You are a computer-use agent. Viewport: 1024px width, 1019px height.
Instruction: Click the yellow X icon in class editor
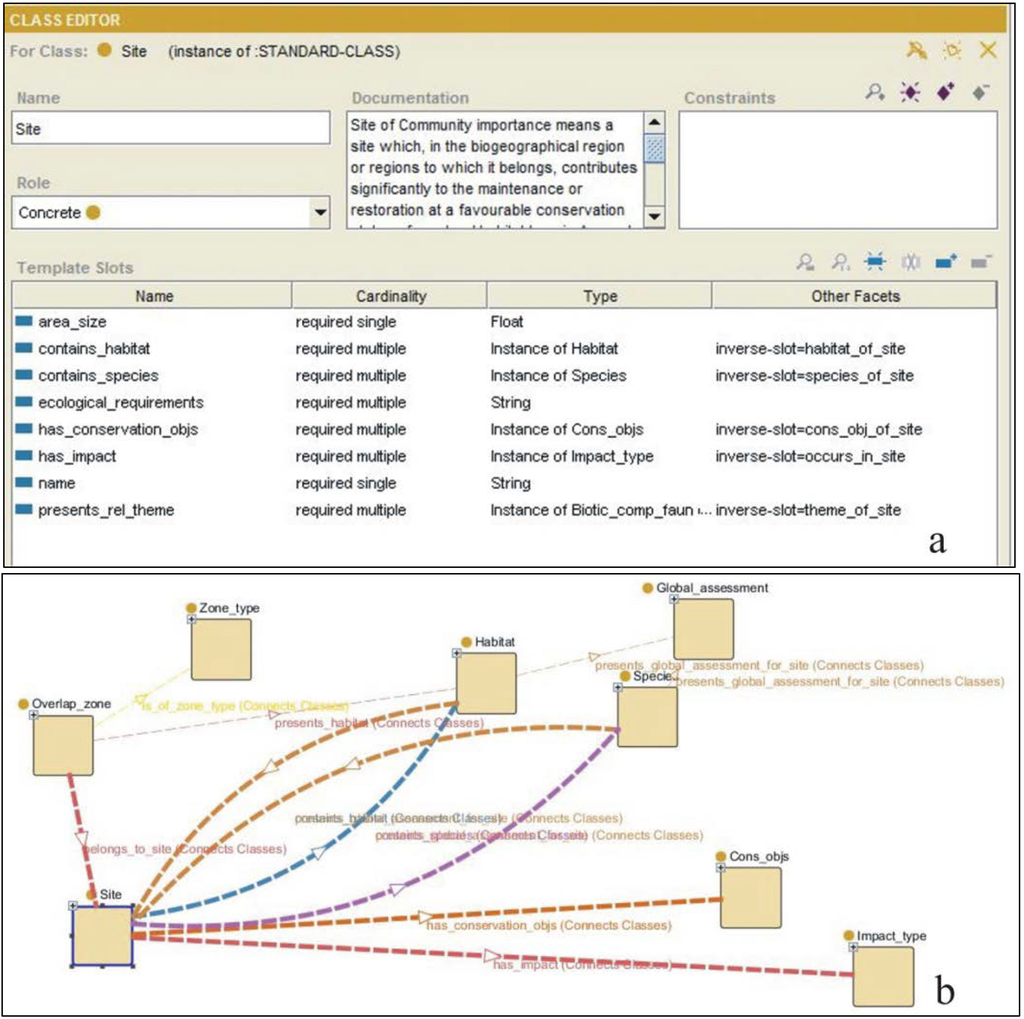click(988, 50)
